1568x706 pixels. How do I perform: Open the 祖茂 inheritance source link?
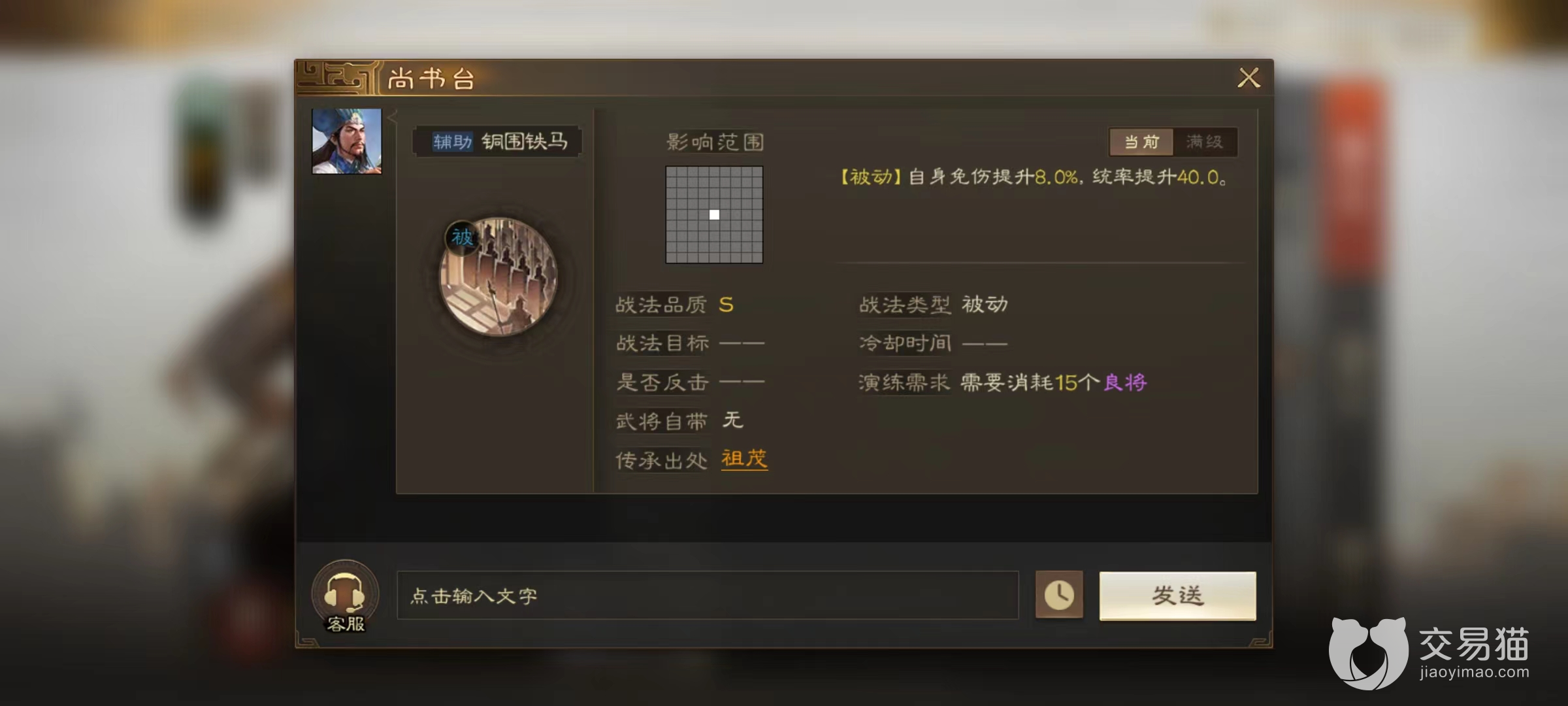[744, 459]
